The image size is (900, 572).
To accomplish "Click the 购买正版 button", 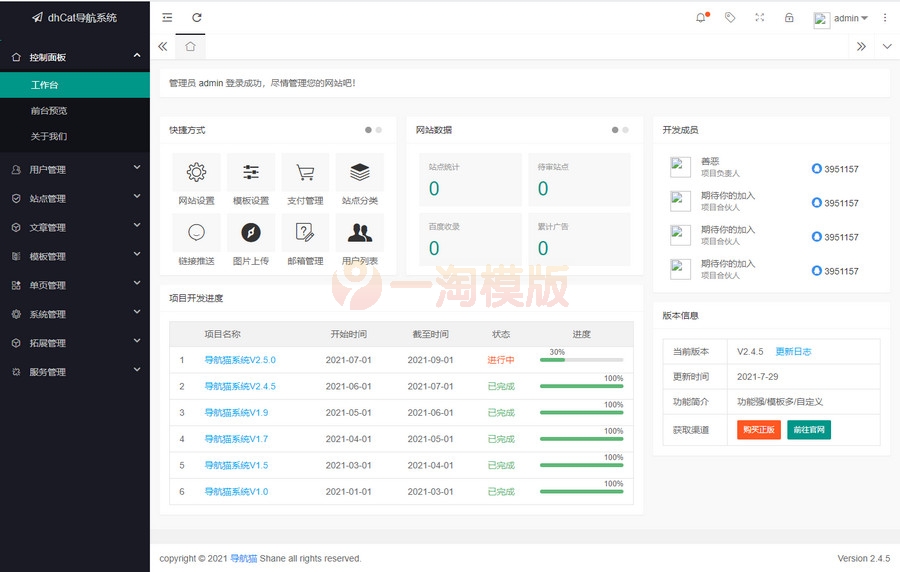I will pyautogui.click(x=758, y=429).
